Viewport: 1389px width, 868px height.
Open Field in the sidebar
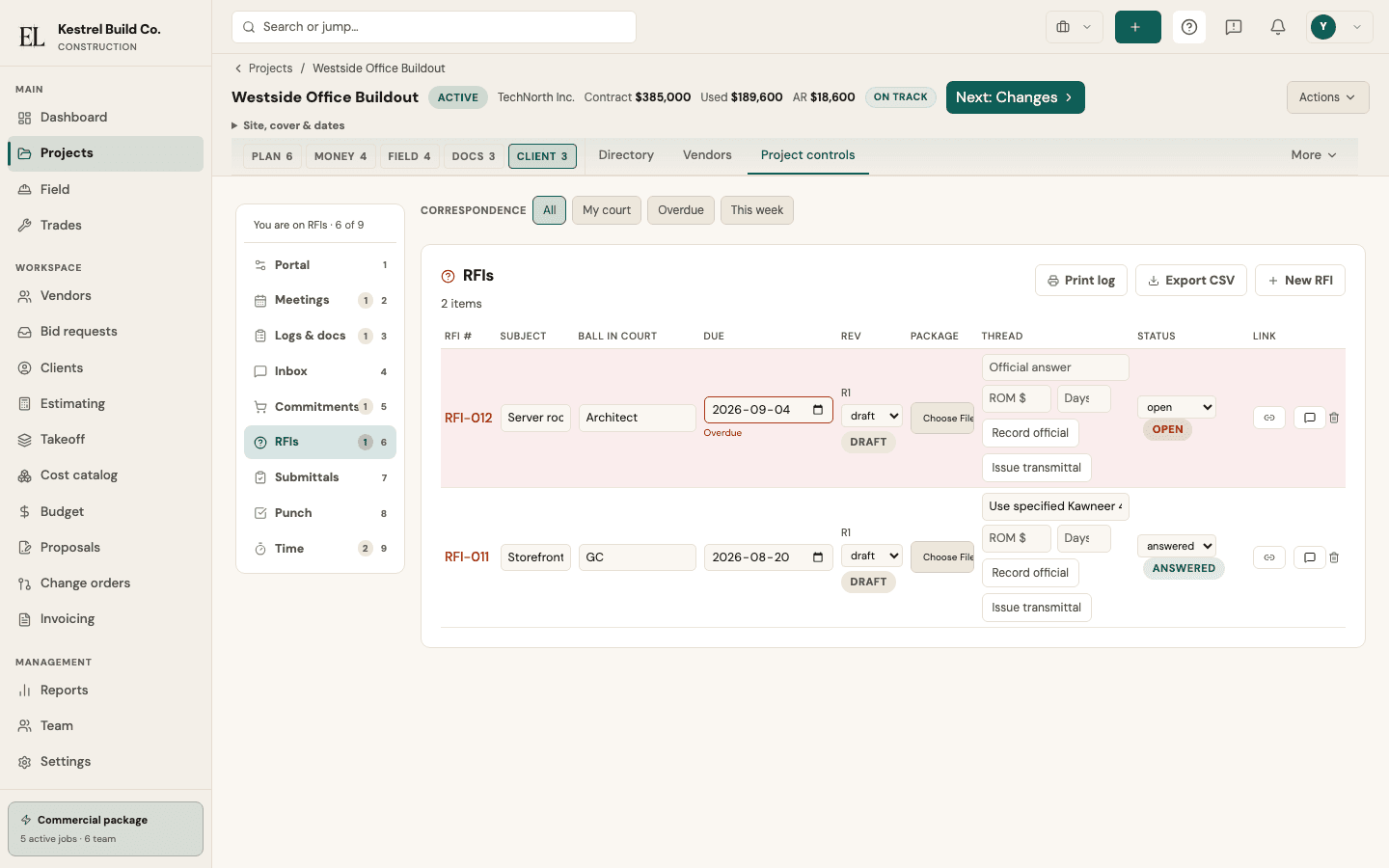105,190
